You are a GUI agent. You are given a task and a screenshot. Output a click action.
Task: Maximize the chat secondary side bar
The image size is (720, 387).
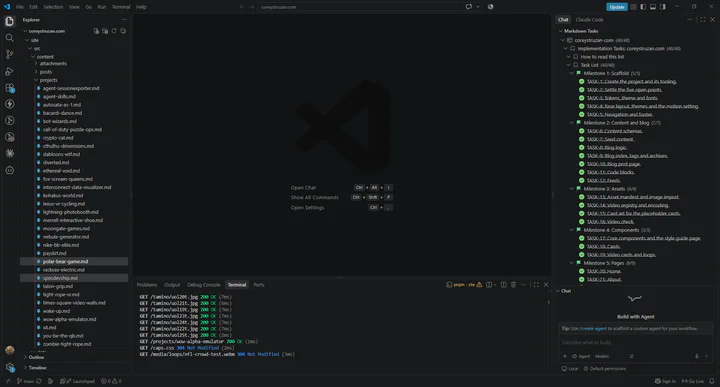703,20
